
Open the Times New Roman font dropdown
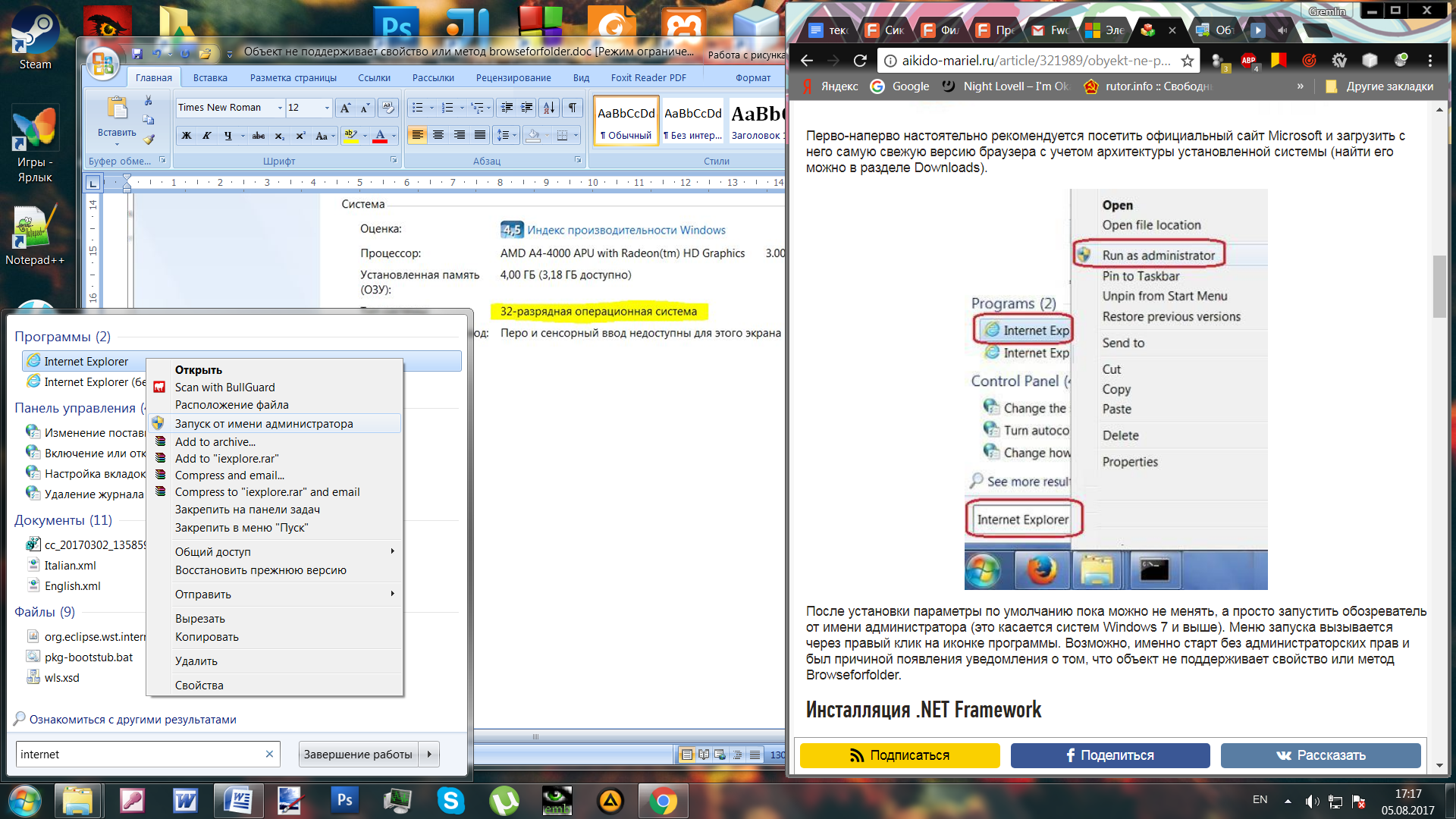(x=280, y=108)
